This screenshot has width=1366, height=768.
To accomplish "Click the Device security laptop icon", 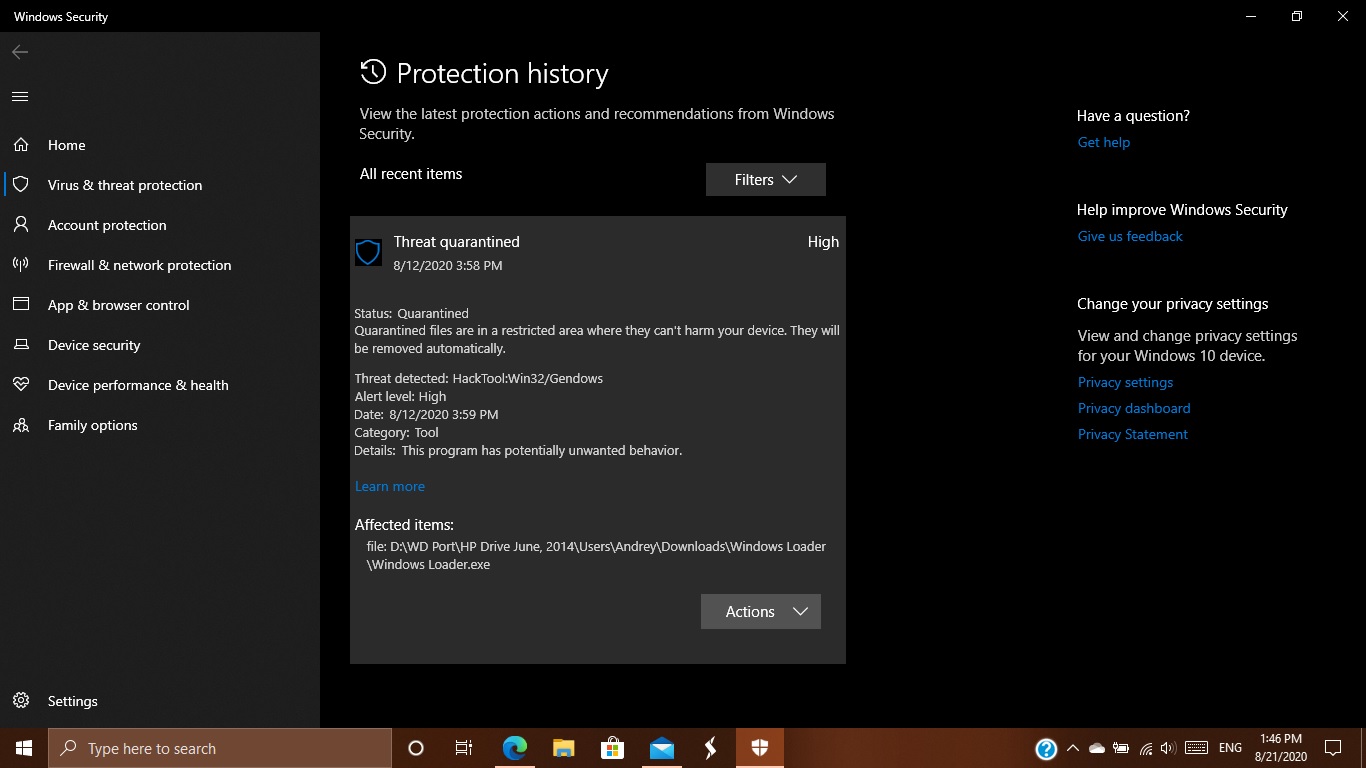I will tap(21, 345).
